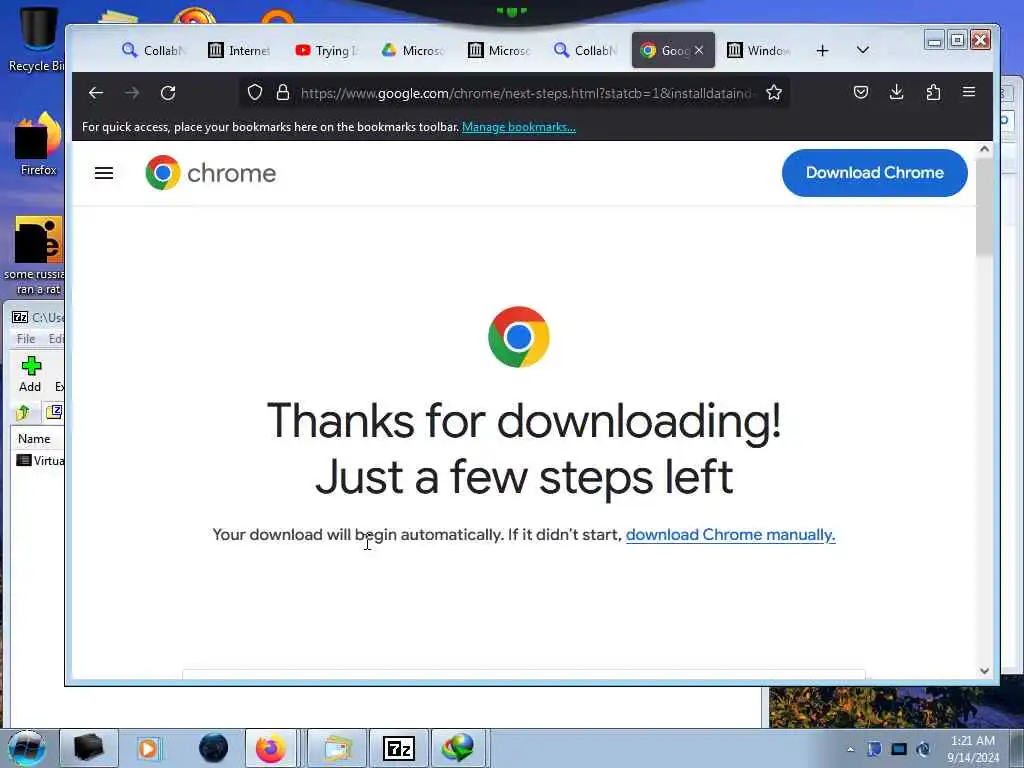Viewport: 1024px width, 768px height.
Task: Go back with the browser back arrow
Action: tap(96, 93)
